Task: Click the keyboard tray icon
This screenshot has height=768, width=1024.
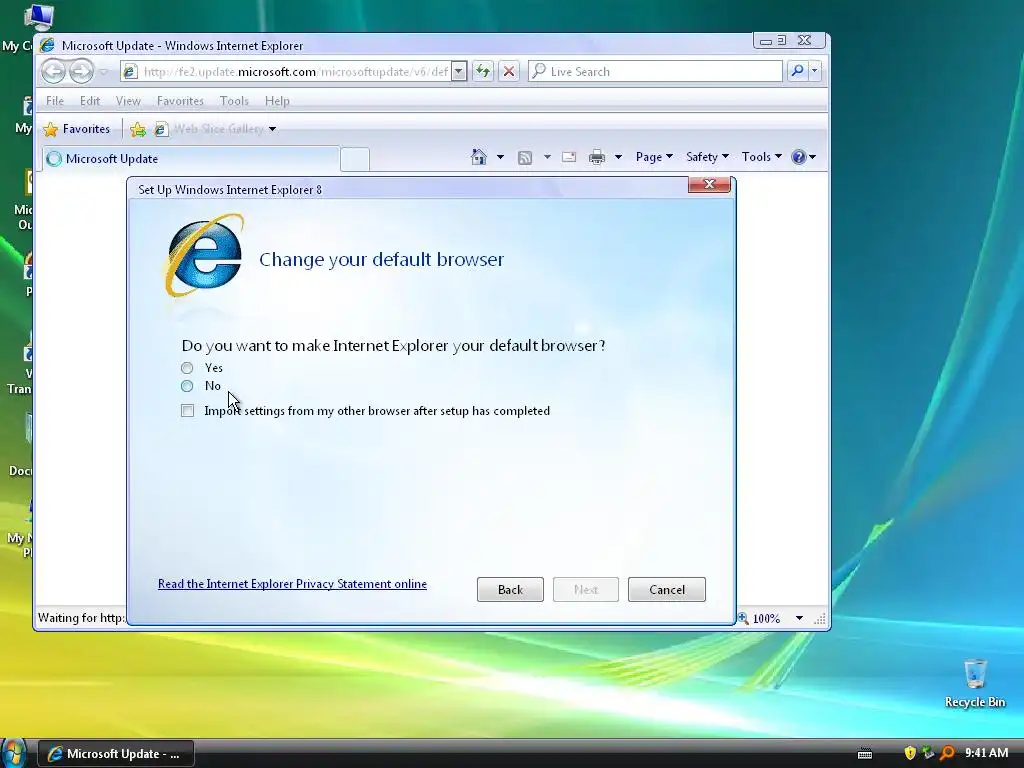Action: [865, 754]
